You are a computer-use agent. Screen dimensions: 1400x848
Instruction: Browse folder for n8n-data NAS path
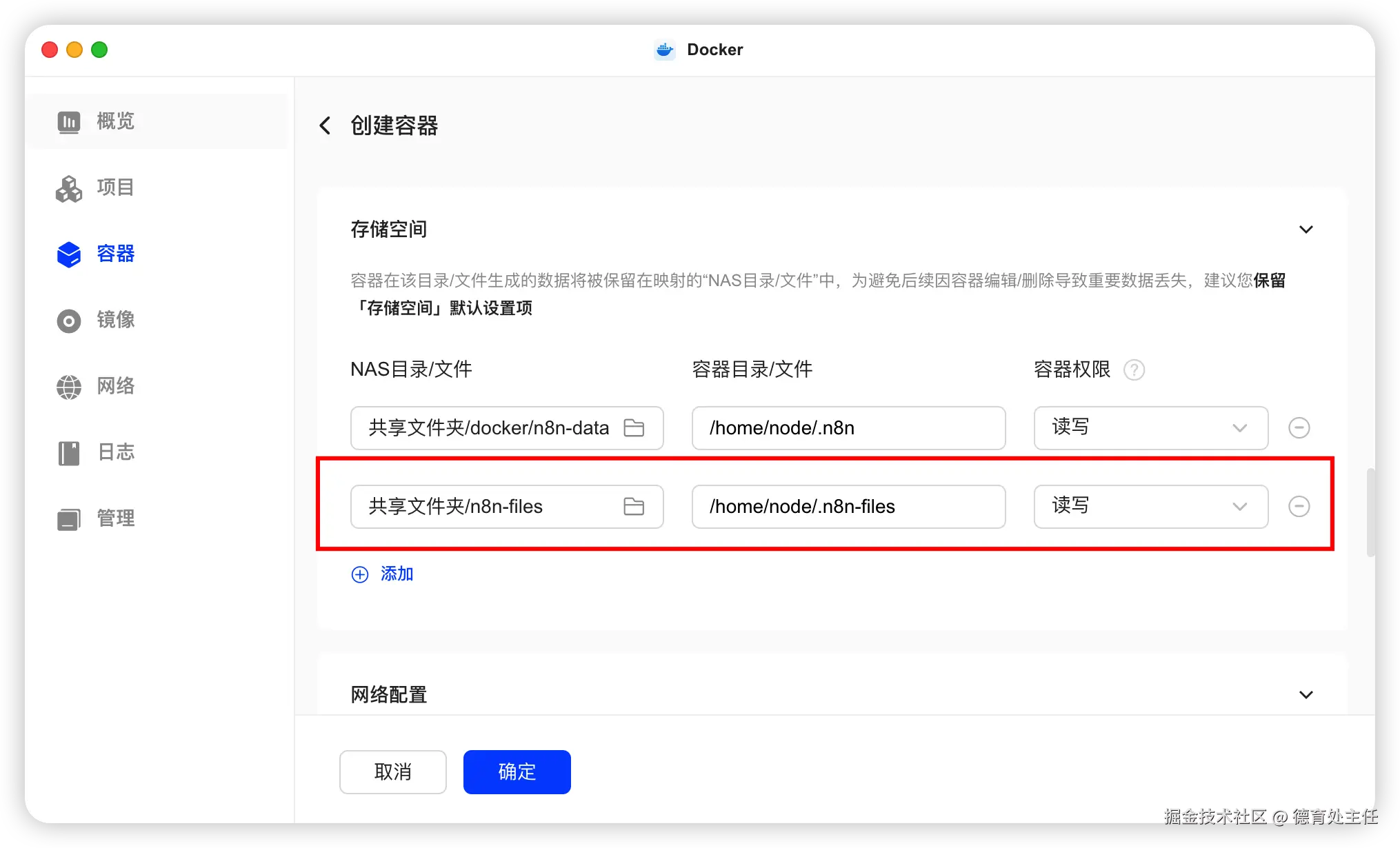coord(633,428)
